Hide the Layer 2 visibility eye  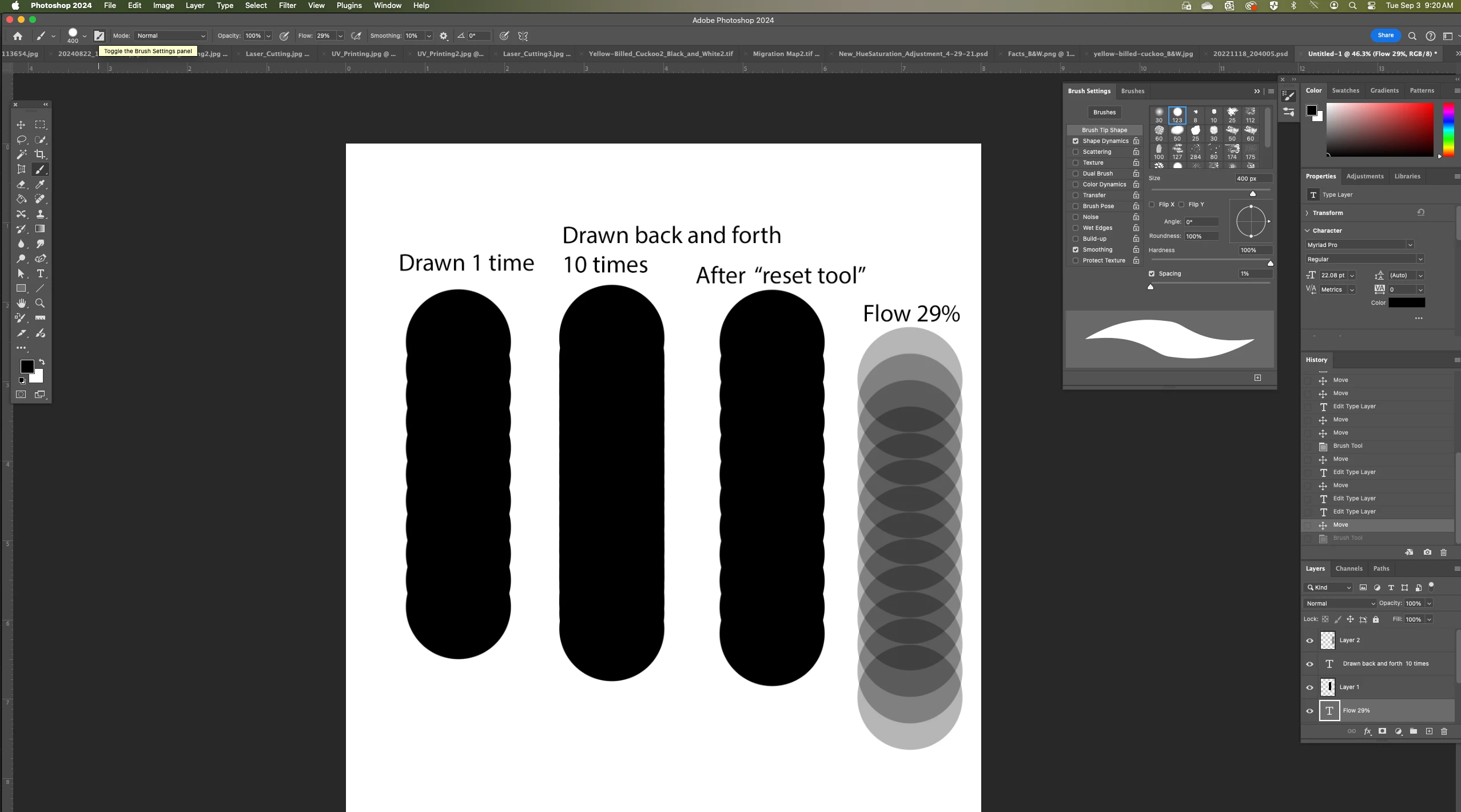click(x=1310, y=640)
